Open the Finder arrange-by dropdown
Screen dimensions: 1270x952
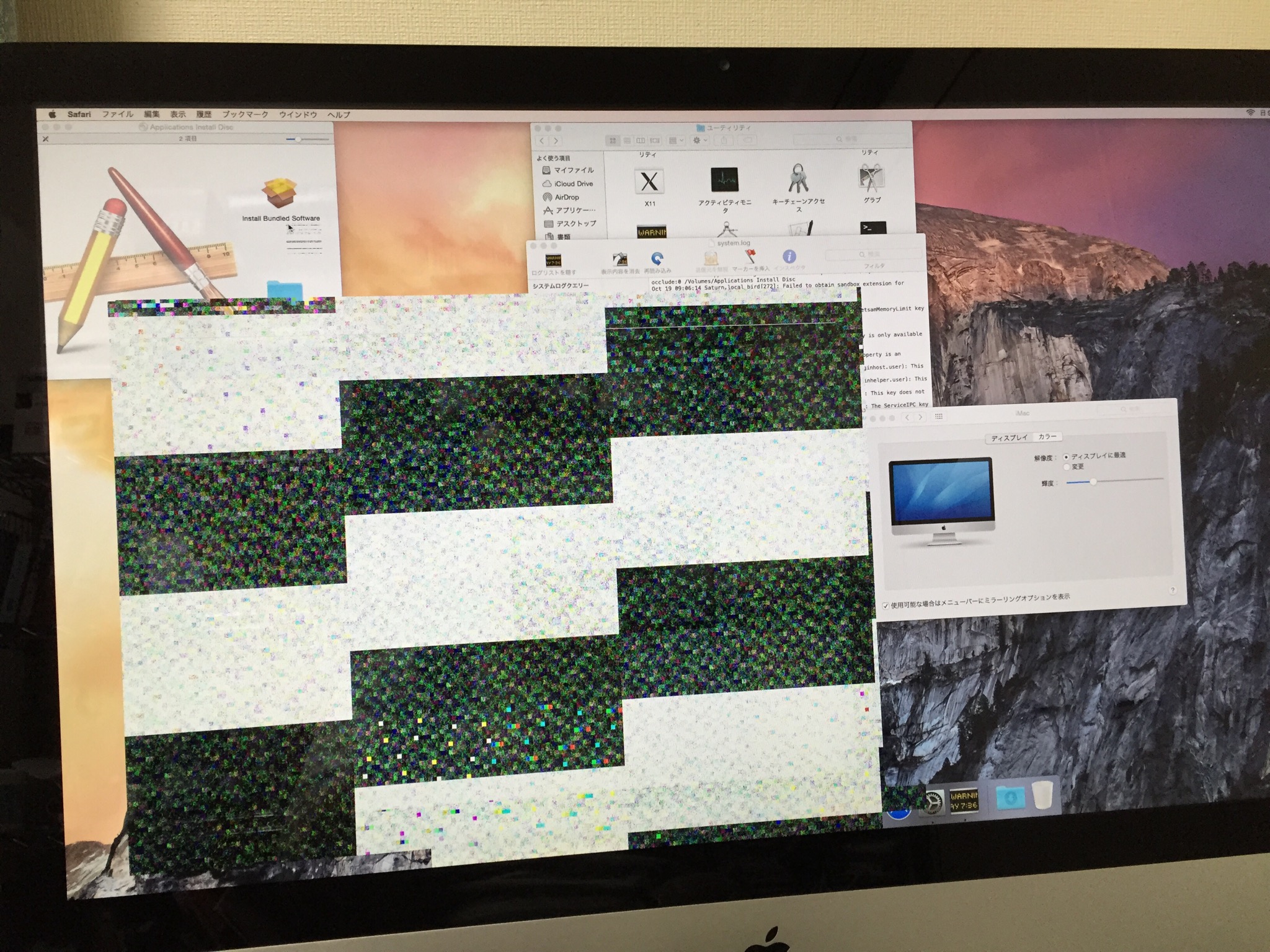click(676, 141)
